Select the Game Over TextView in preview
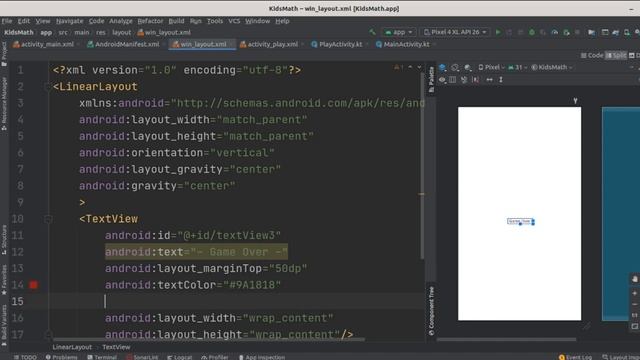 [520, 221]
